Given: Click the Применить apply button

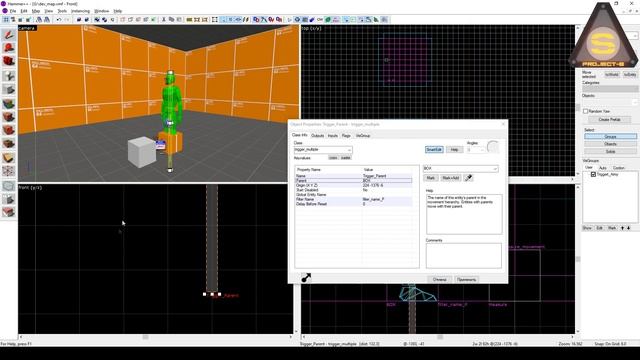Looking at the screenshot, I should coord(467,280).
